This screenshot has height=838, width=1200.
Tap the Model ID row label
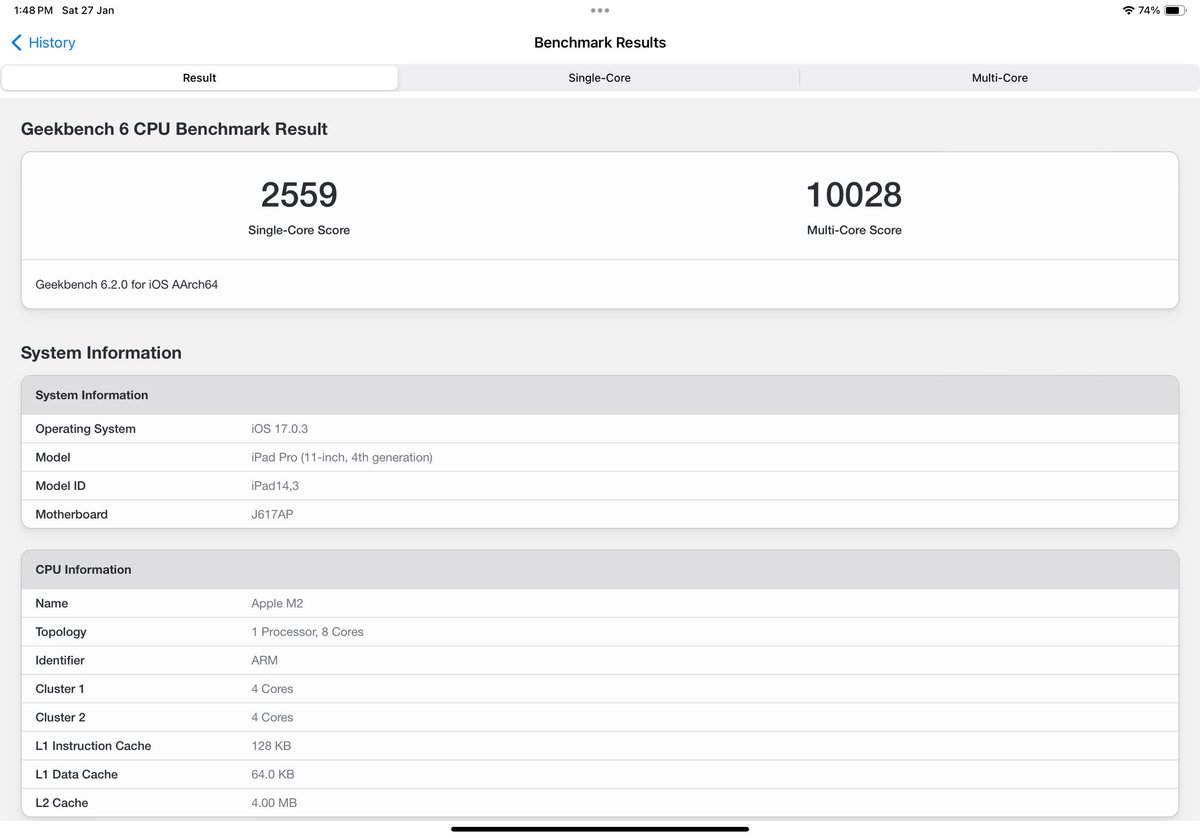click(x=60, y=486)
